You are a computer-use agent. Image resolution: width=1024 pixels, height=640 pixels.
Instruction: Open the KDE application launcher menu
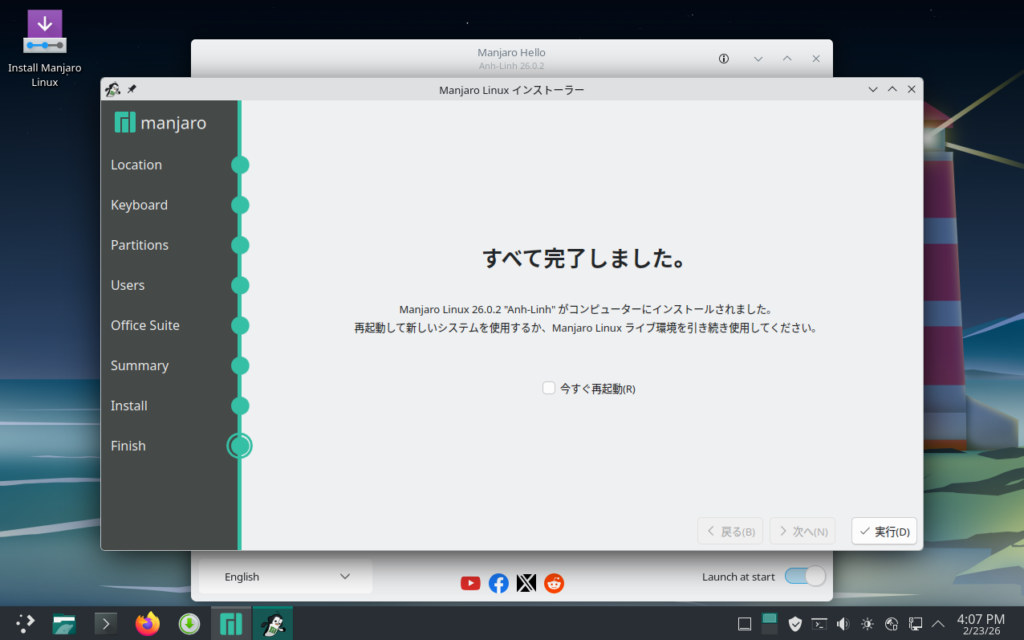tap(24, 624)
